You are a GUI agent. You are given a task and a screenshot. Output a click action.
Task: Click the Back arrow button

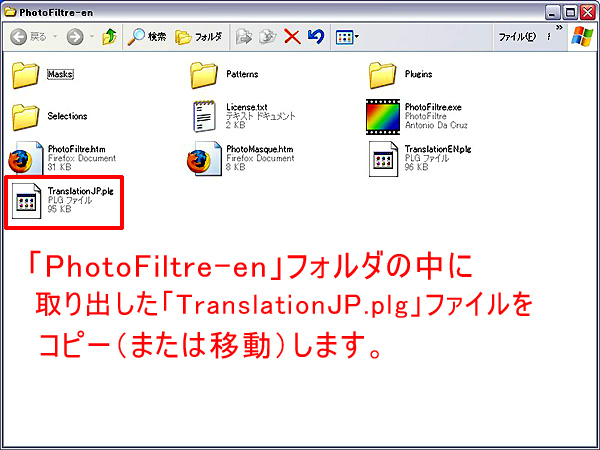tap(19, 37)
